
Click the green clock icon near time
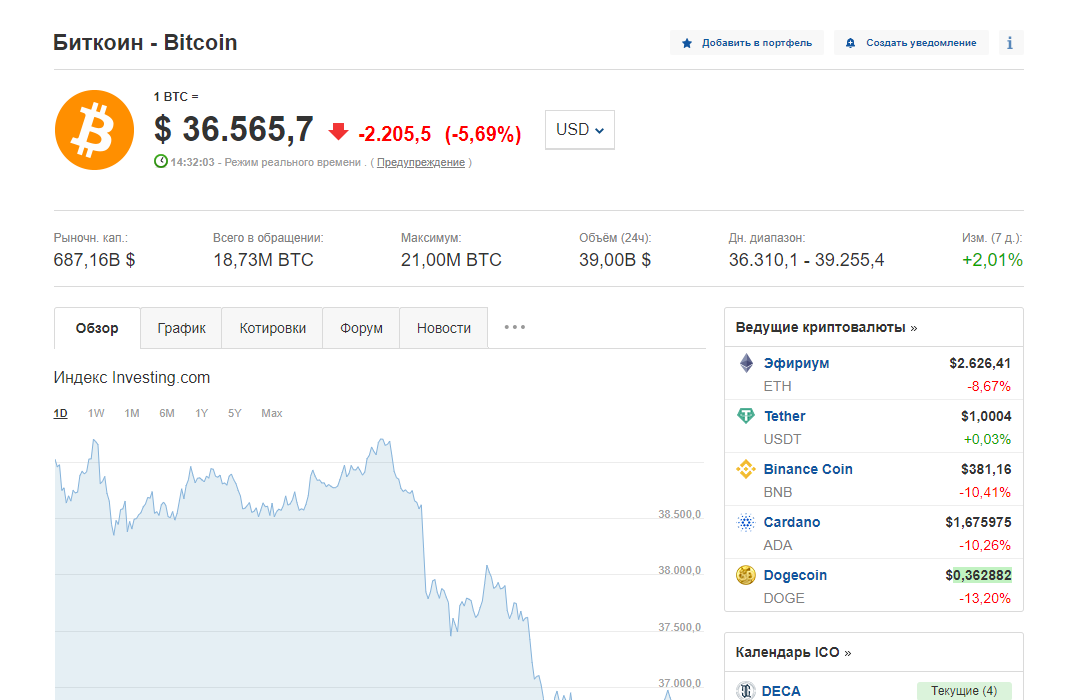161,161
